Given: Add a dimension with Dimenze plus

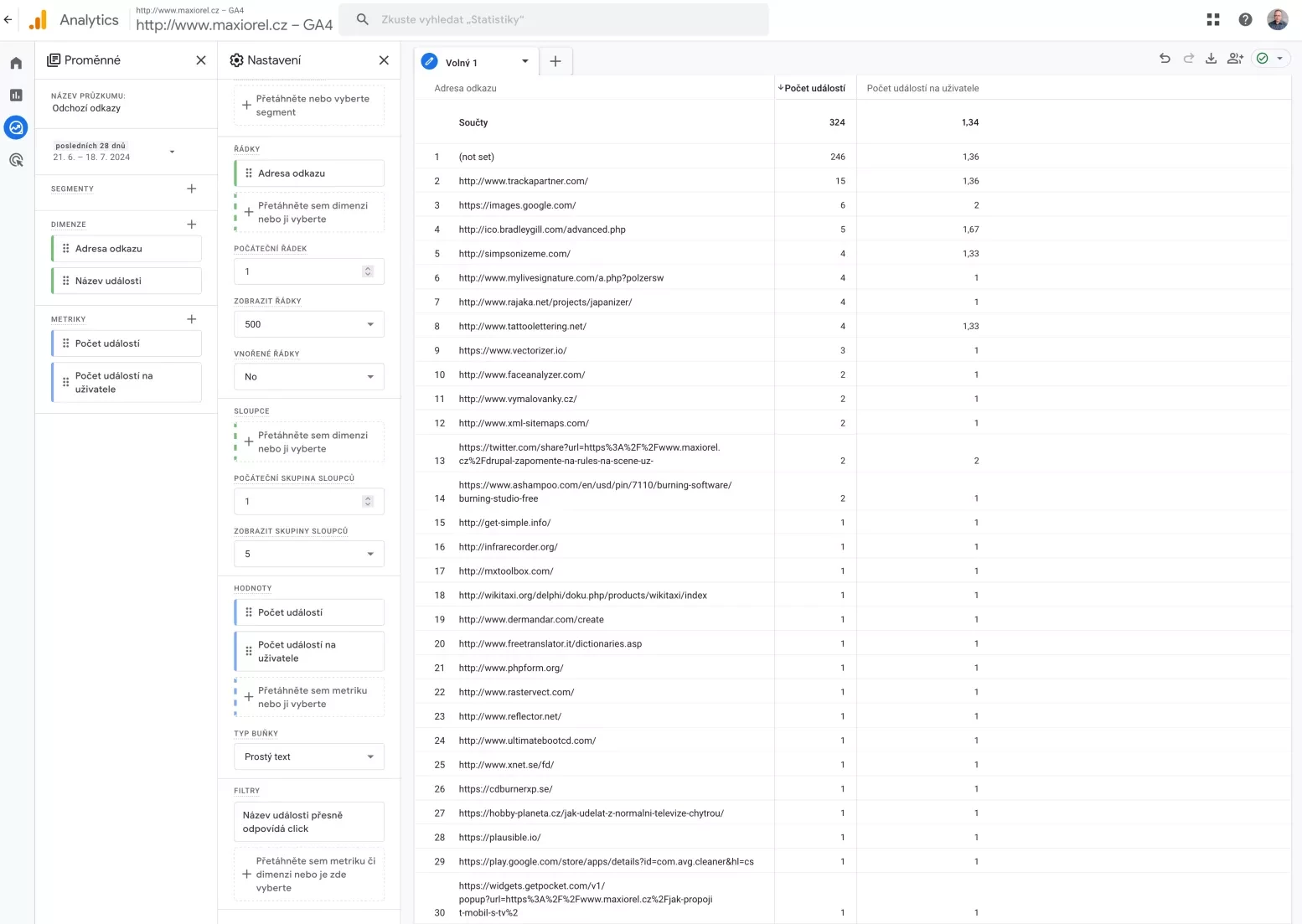Looking at the screenshot, I should point(192,225).
